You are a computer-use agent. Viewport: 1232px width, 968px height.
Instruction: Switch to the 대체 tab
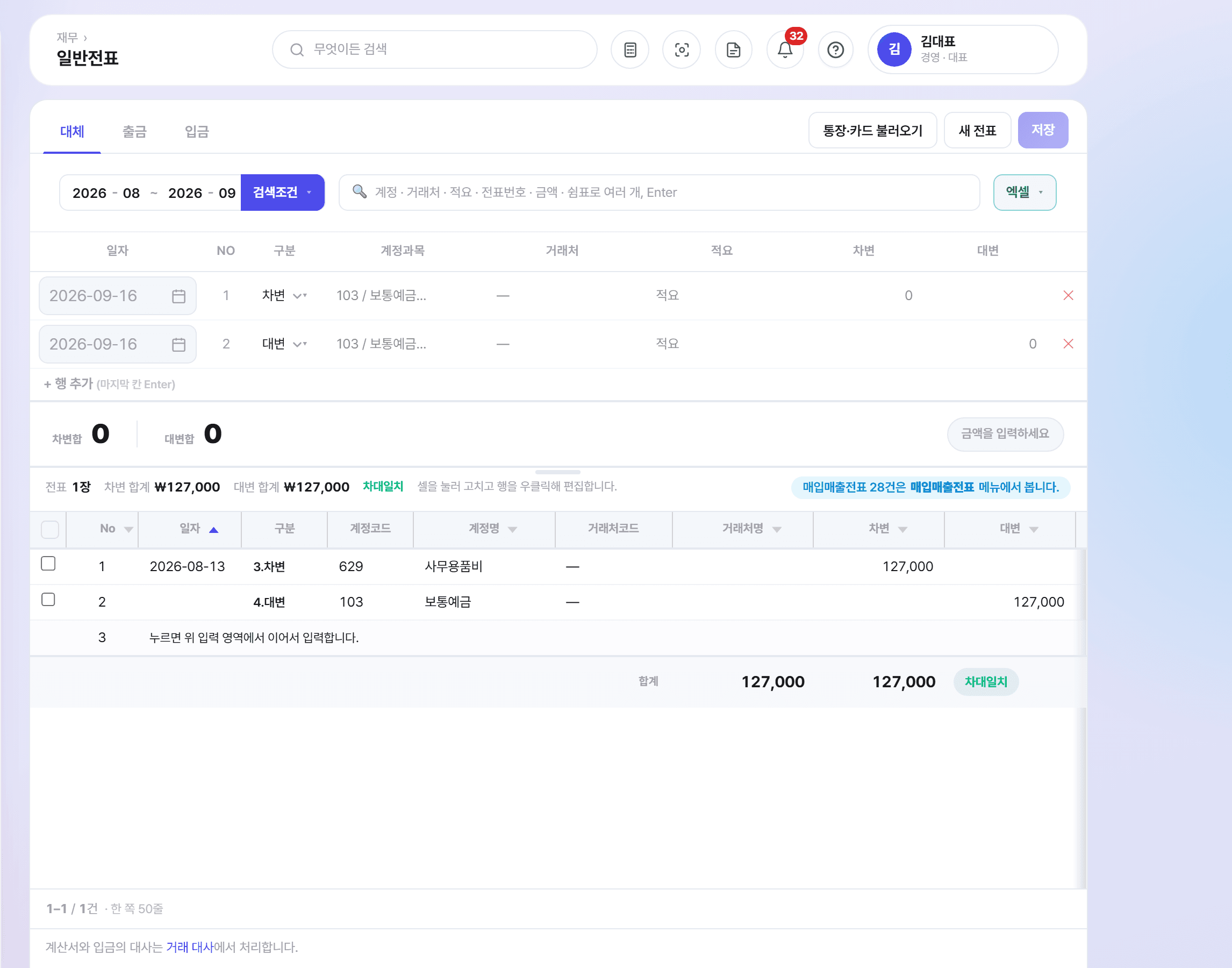tap(72, 131)
